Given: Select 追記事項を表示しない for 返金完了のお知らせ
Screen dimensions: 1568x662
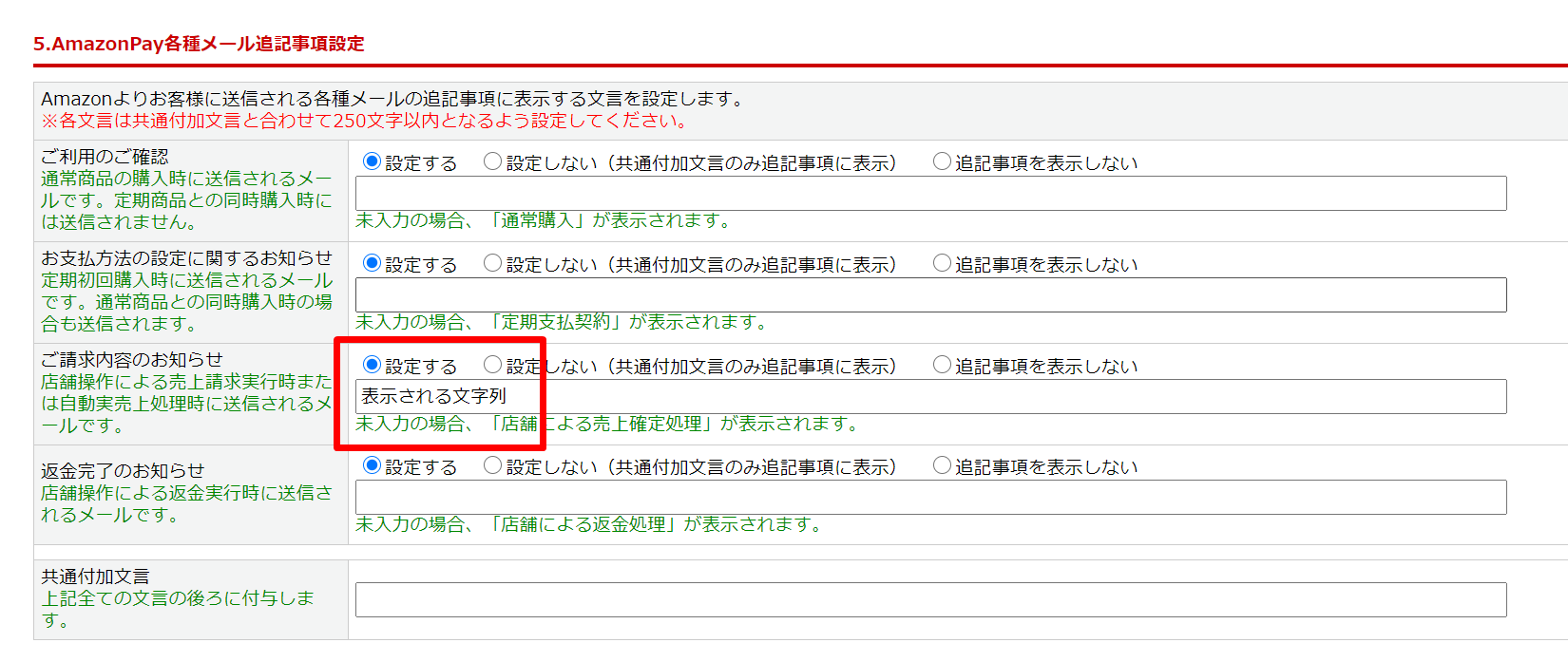Looking at the screenshot, I should (x=942, y=465).
